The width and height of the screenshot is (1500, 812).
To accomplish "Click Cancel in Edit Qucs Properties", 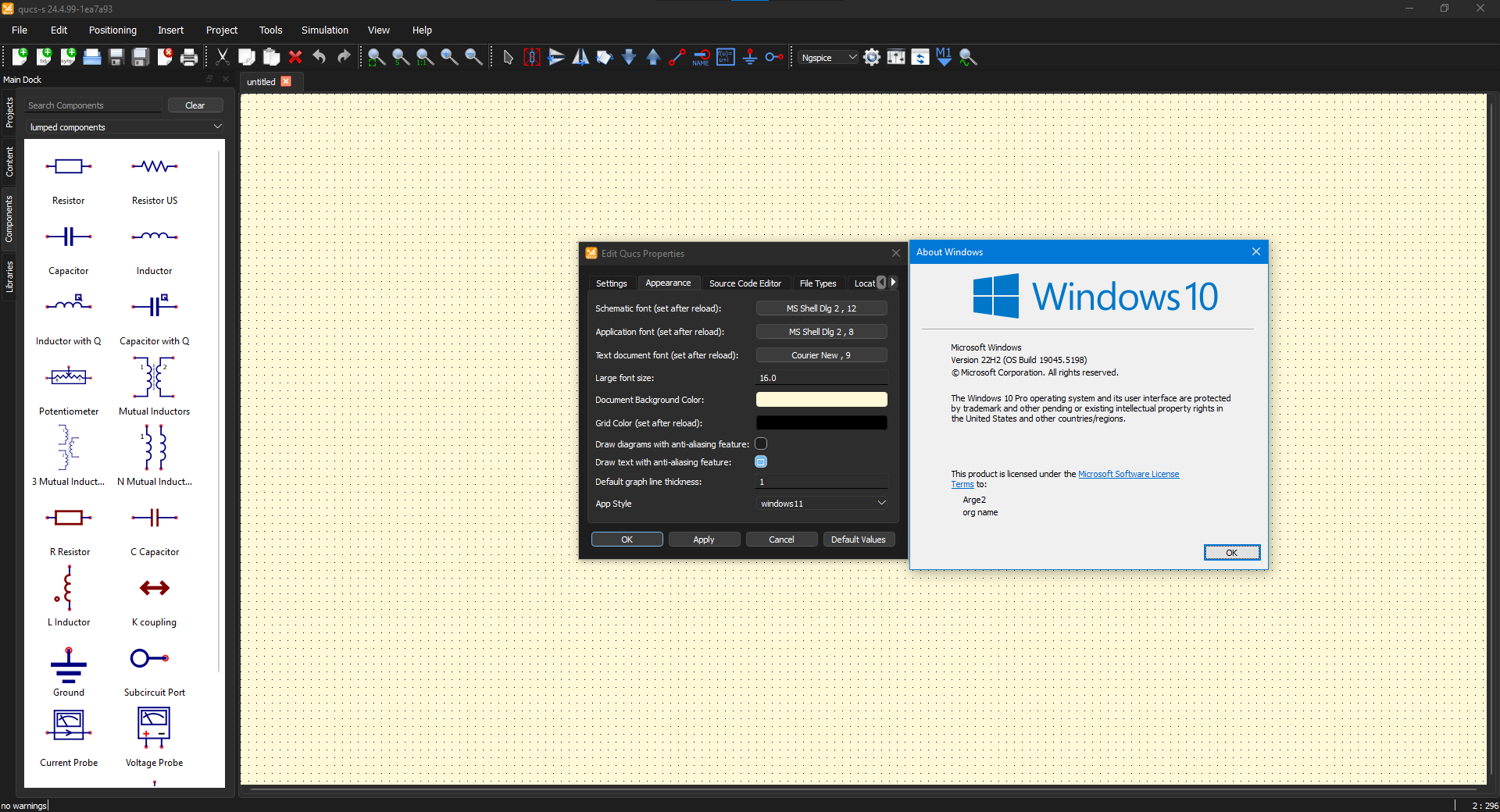I will pyautogui.click(x=781, y=540).
